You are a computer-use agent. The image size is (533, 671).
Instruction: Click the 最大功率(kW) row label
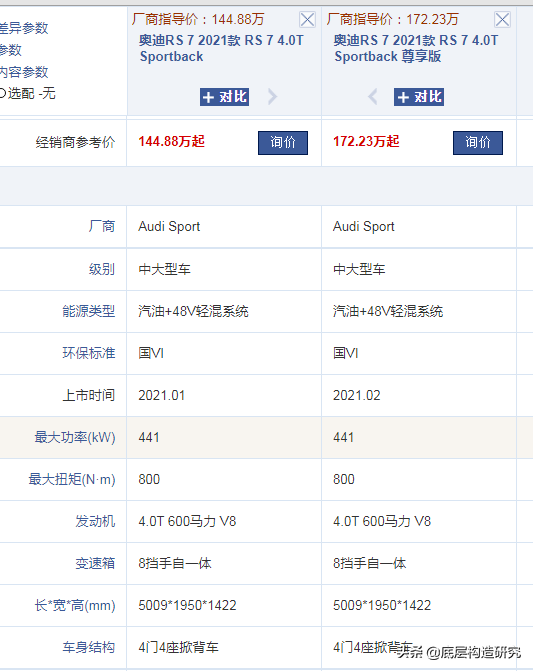click(x=75, y=437)
